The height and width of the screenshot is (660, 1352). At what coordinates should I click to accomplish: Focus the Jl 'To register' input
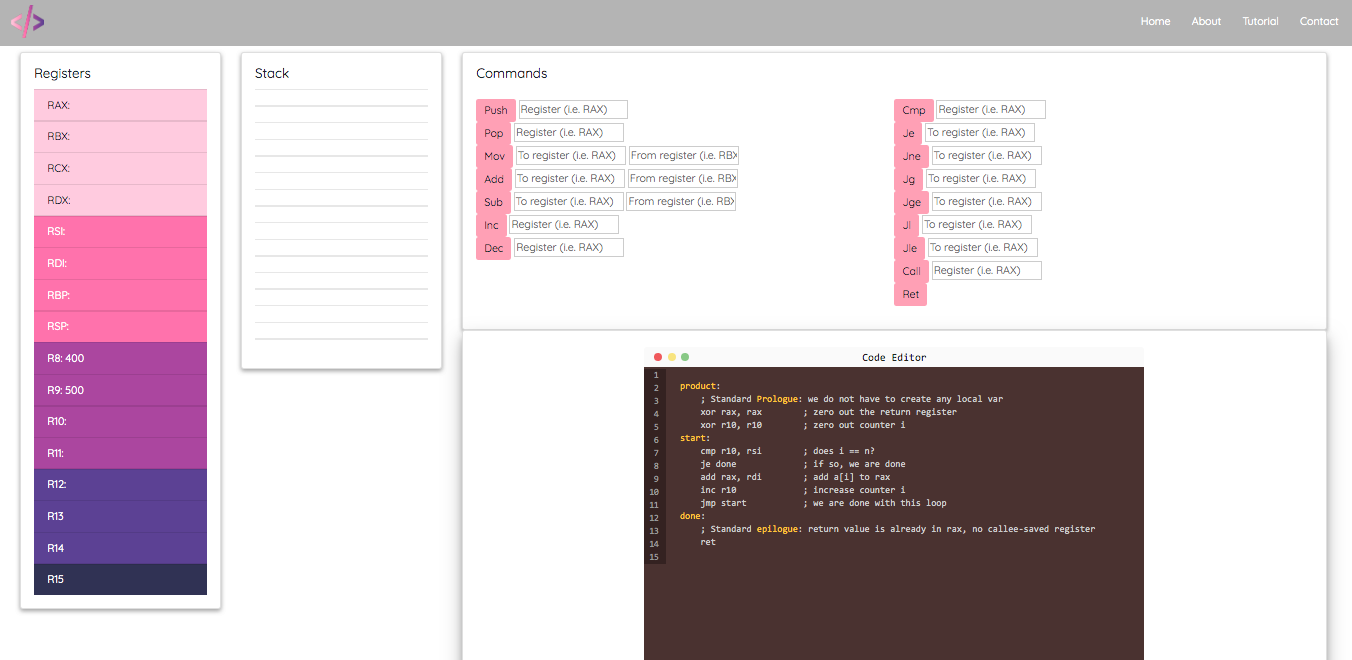(x=977, y=224)
